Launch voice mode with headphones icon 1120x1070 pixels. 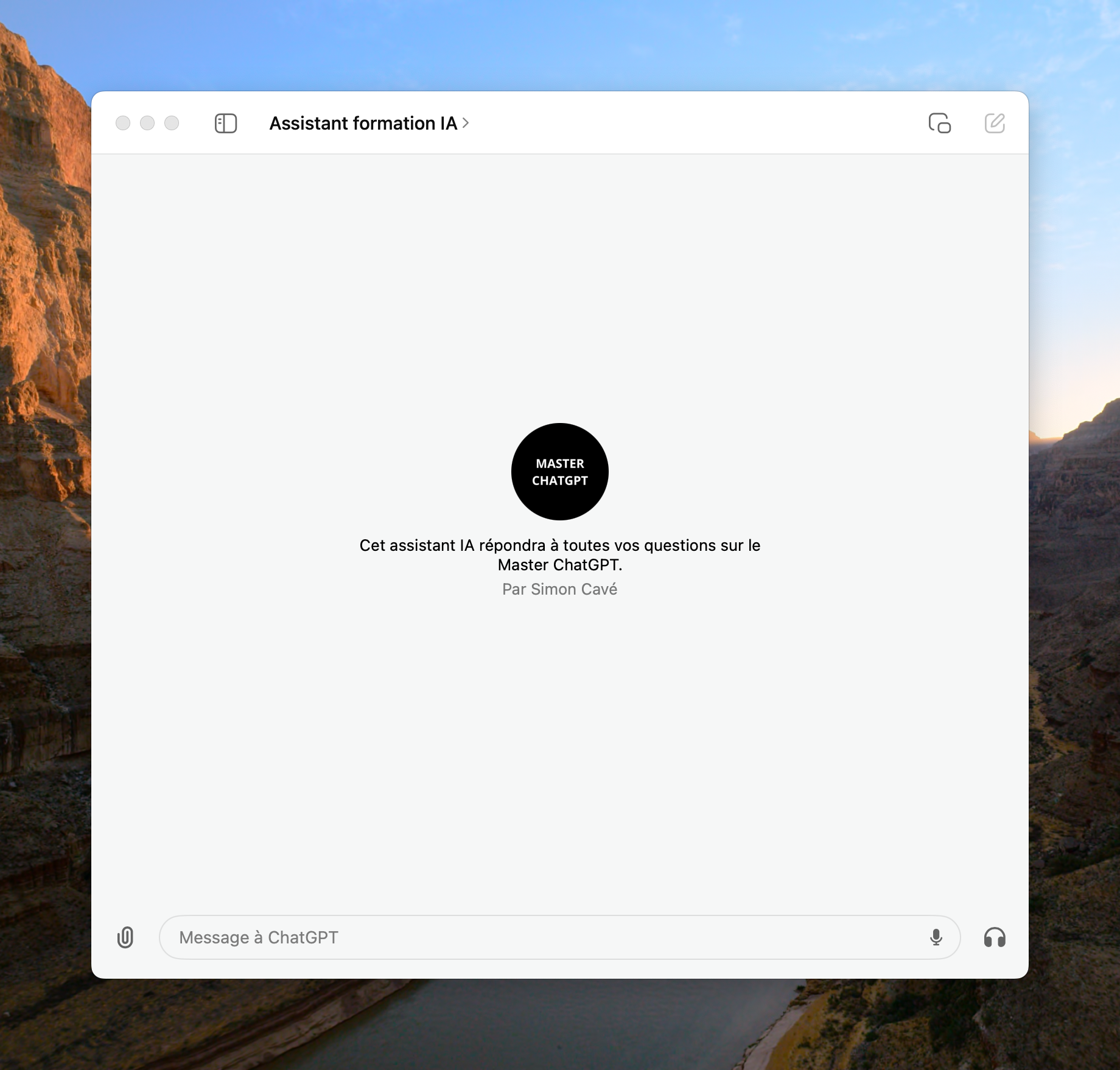tap(994, 937)
